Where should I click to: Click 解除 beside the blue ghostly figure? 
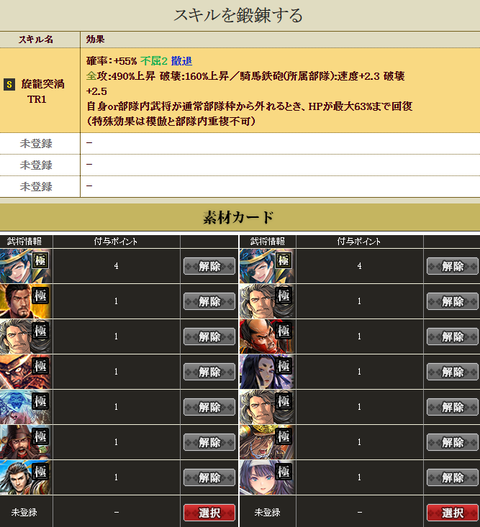[209, 407]
